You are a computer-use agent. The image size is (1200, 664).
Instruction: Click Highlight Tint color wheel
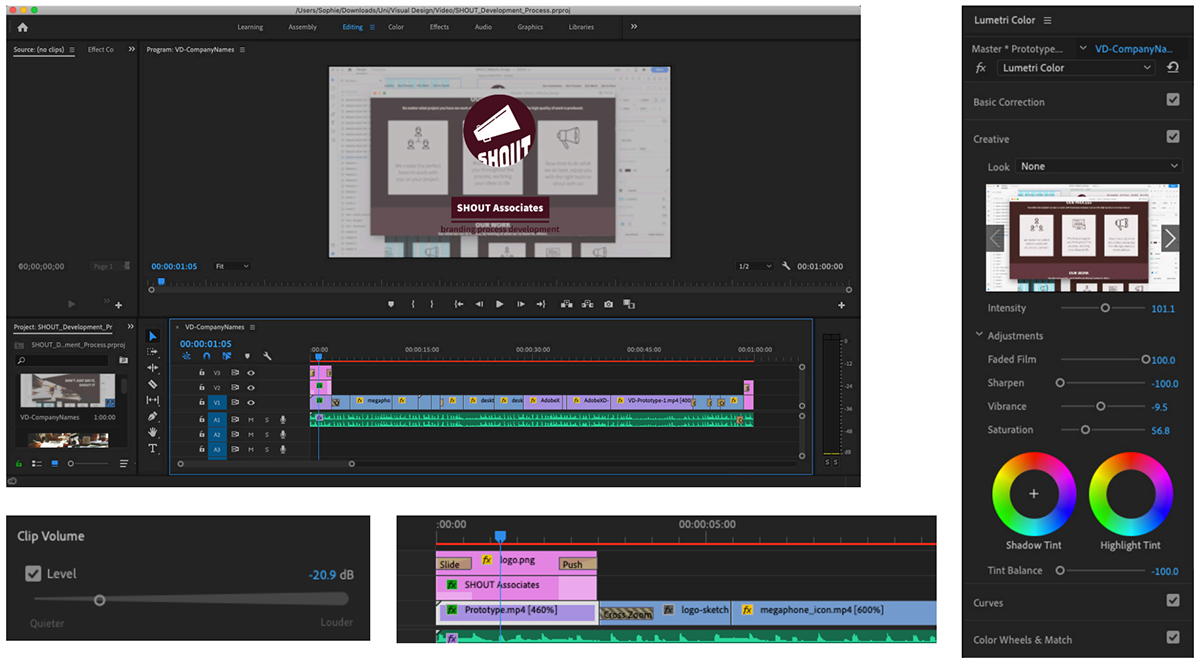tap(1130, 494)
